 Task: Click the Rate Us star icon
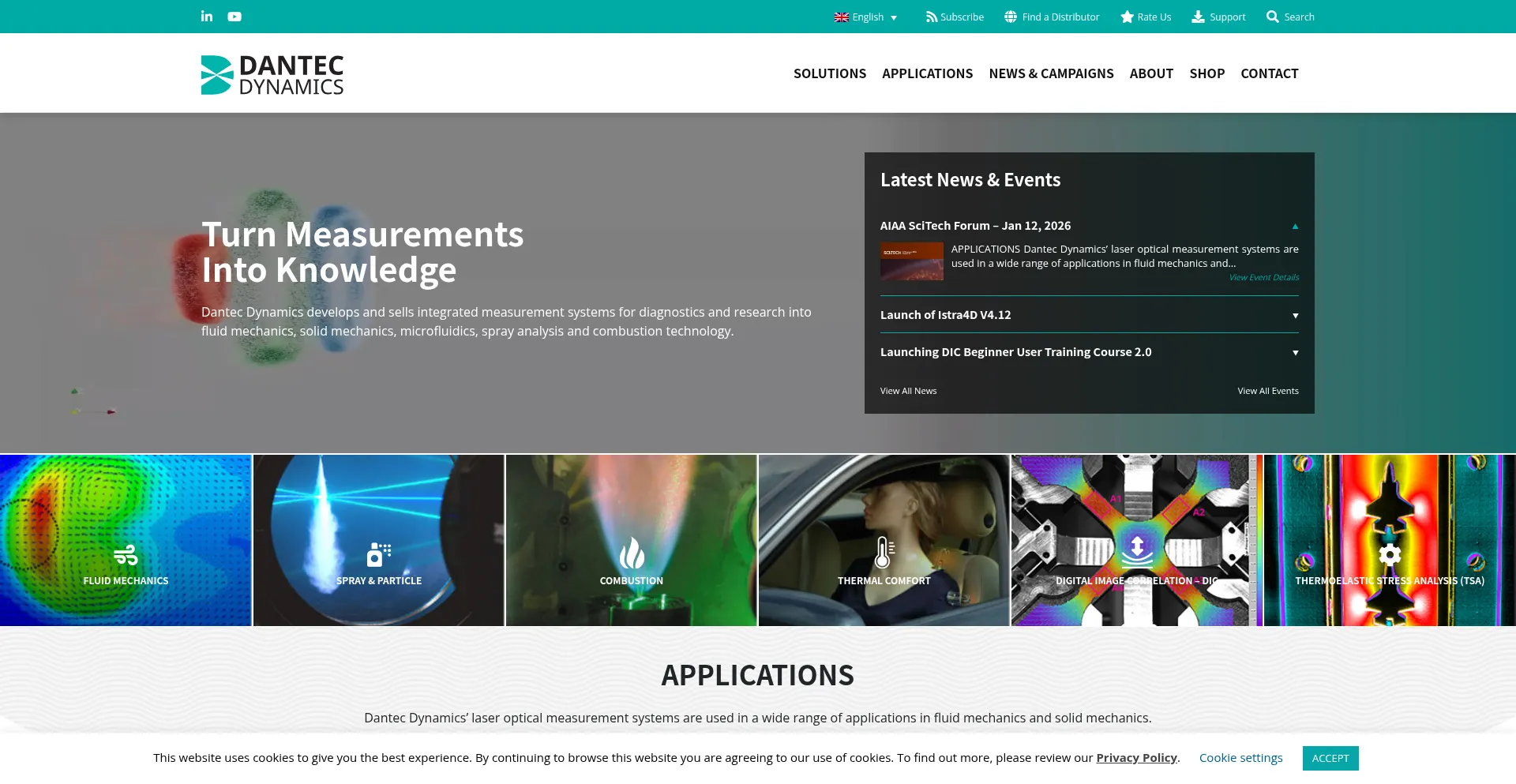(1127, 17)
